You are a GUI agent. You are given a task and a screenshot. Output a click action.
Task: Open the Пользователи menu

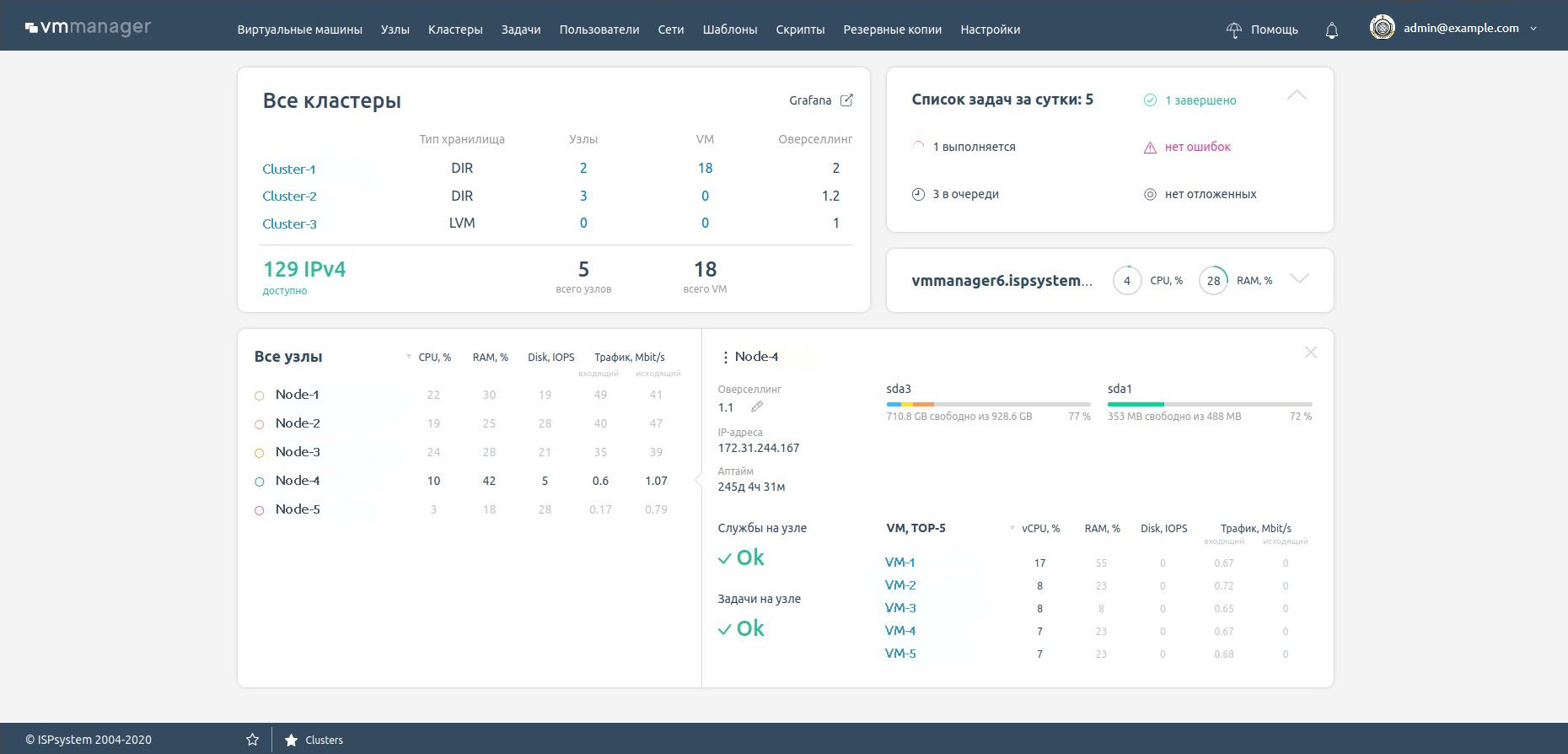point(599,30)
